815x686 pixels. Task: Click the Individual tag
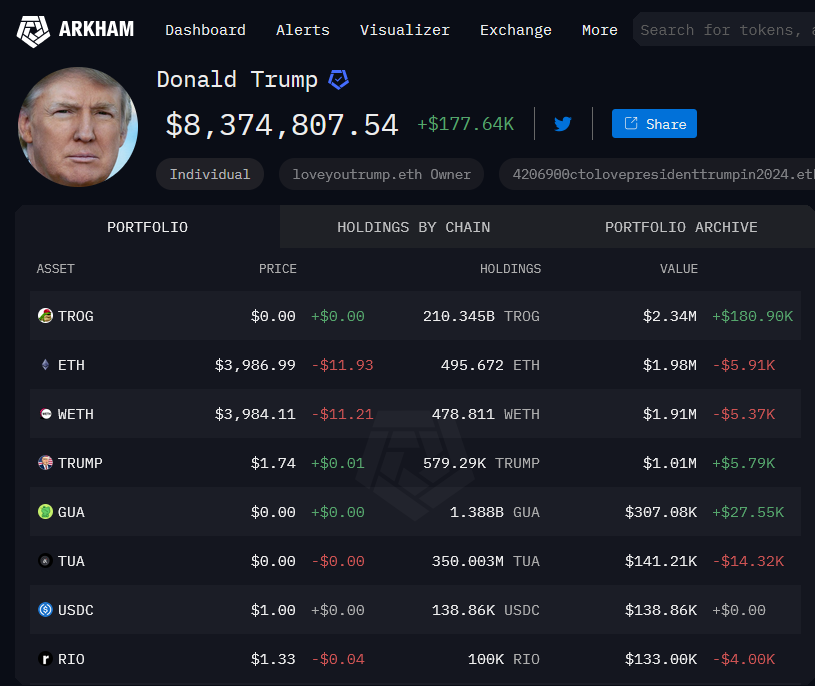point(210,174)
